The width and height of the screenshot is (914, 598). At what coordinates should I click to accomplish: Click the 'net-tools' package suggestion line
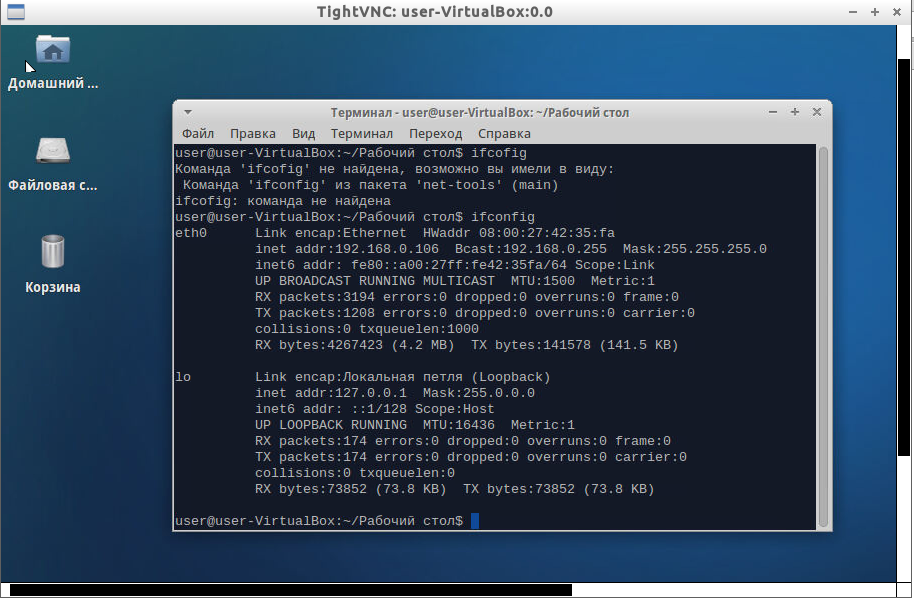click(x=371, y=185)
